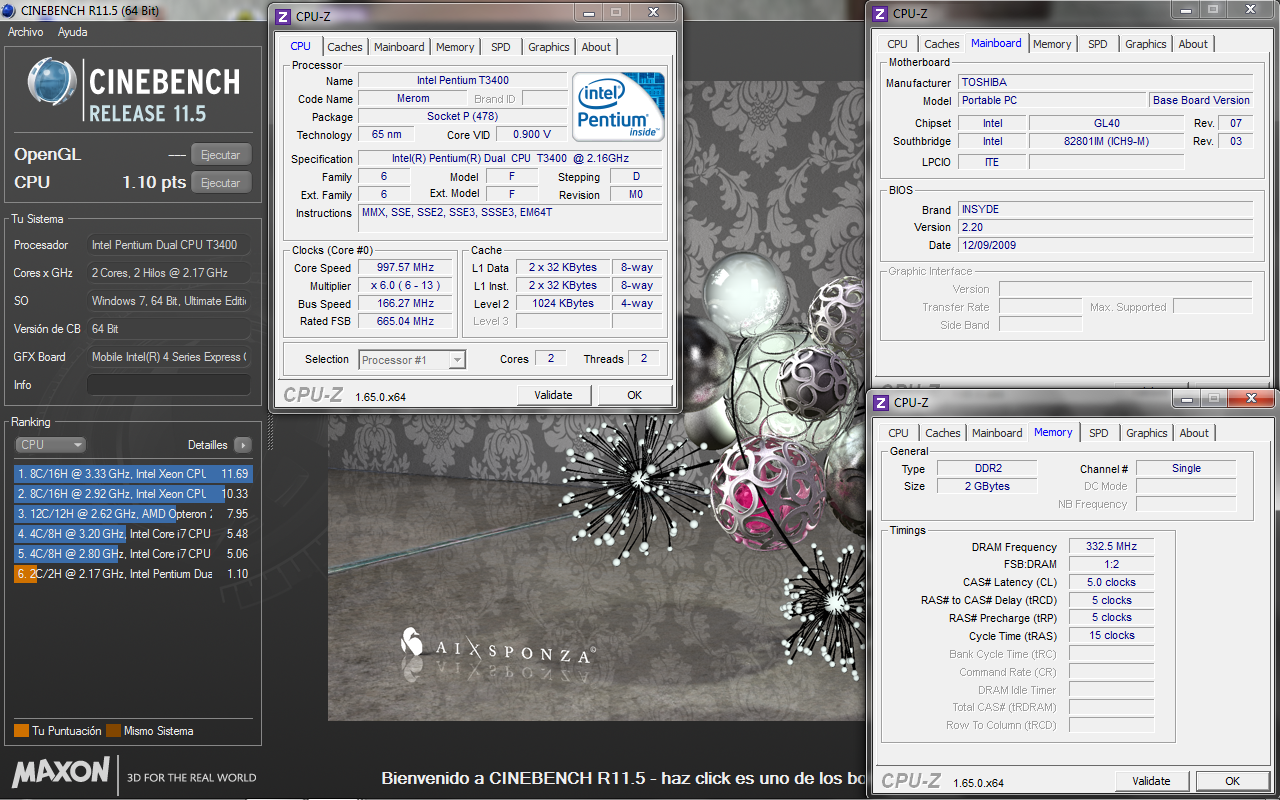Click the Info input field

[169, 385]
